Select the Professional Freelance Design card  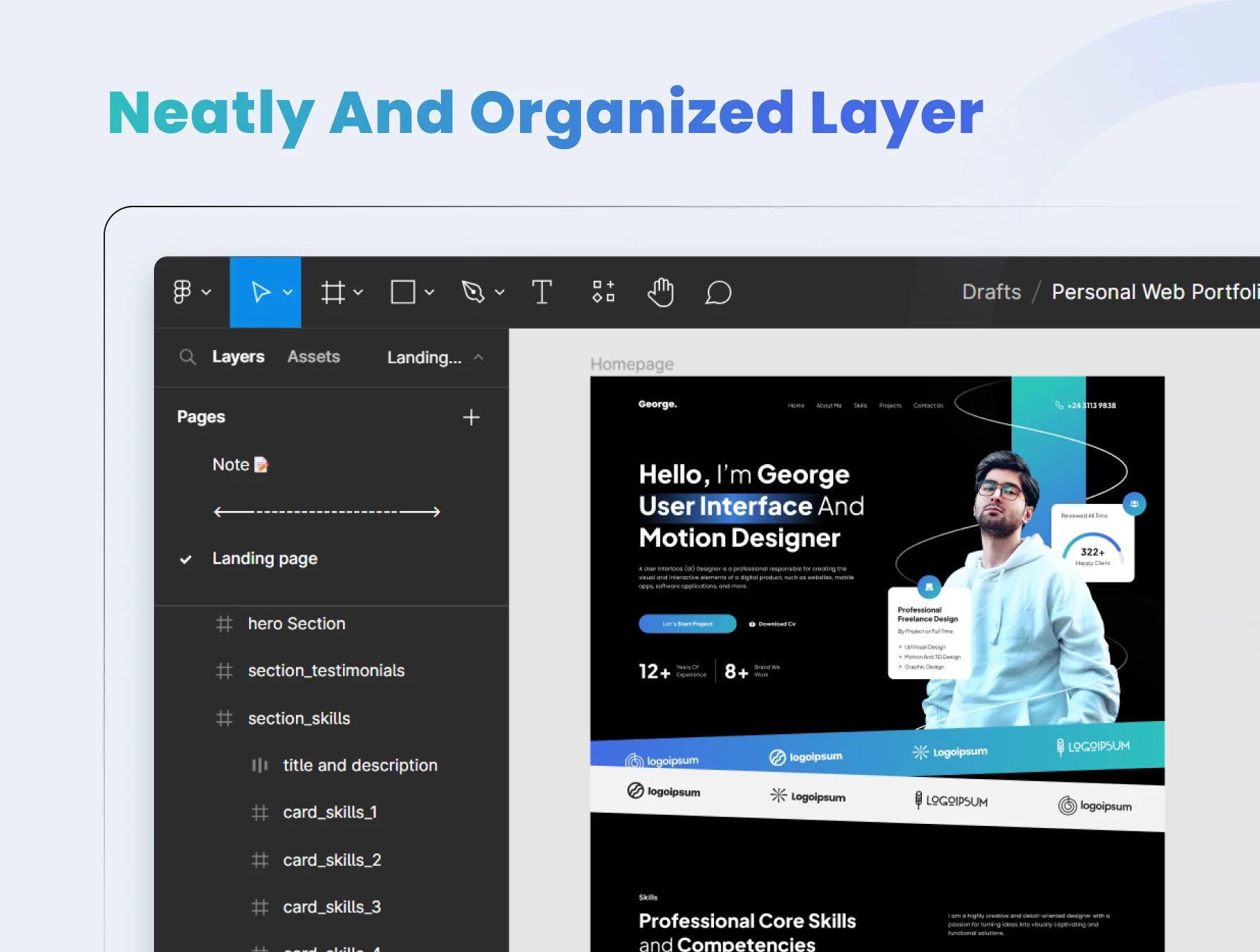coord(929,633)
